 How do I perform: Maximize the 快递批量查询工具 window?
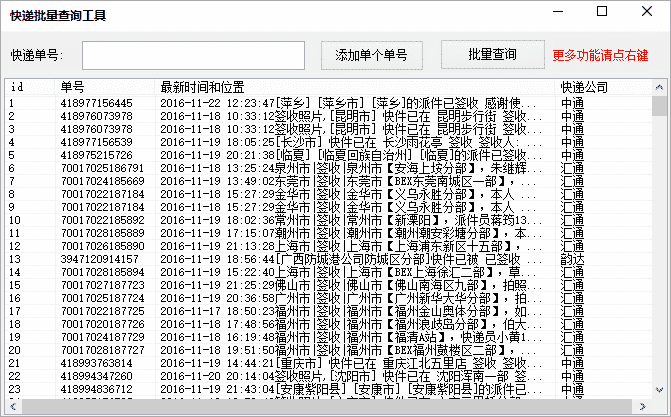(x=601, y=12)
